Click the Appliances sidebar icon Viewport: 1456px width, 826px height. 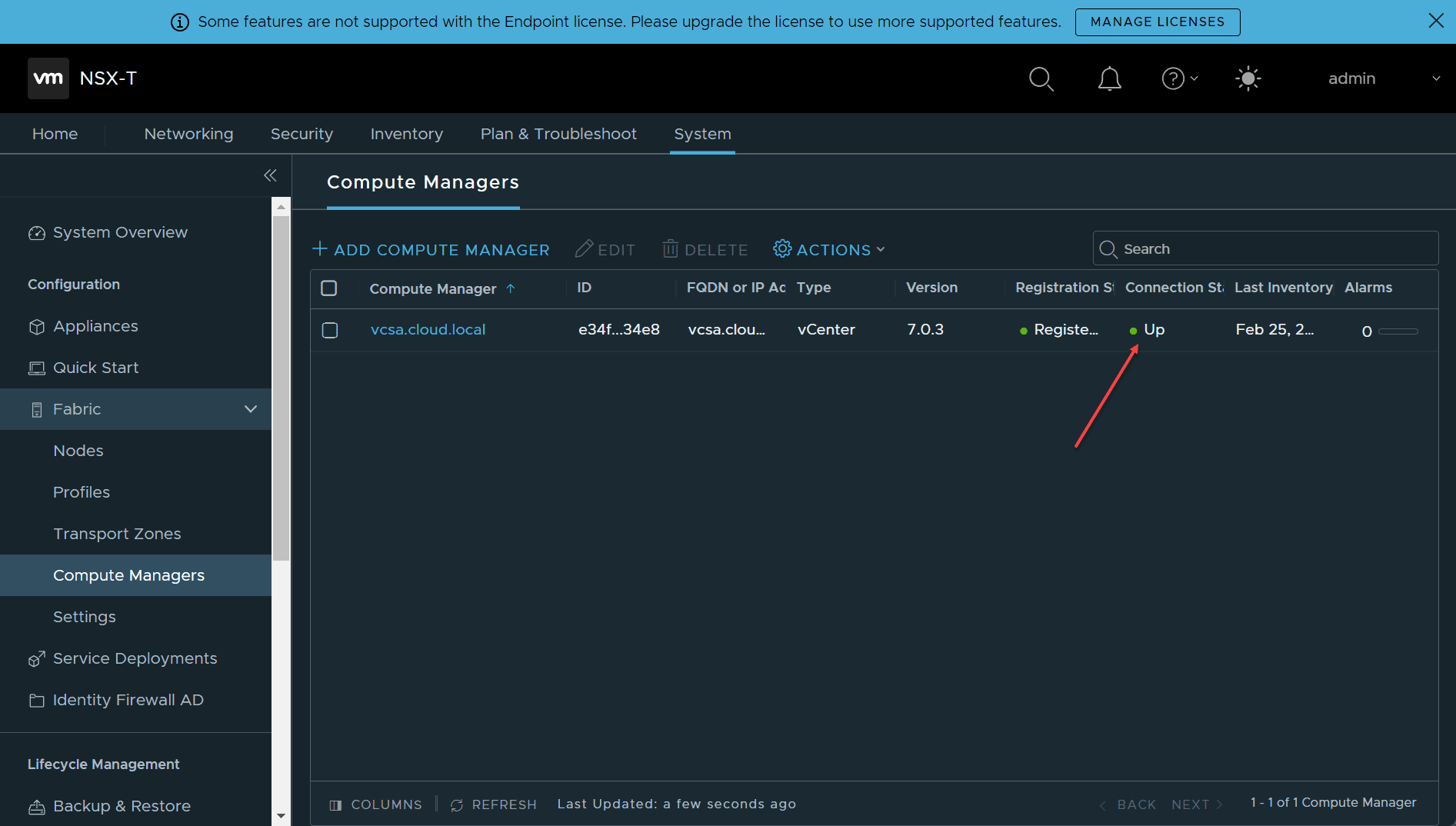point(36,326)
